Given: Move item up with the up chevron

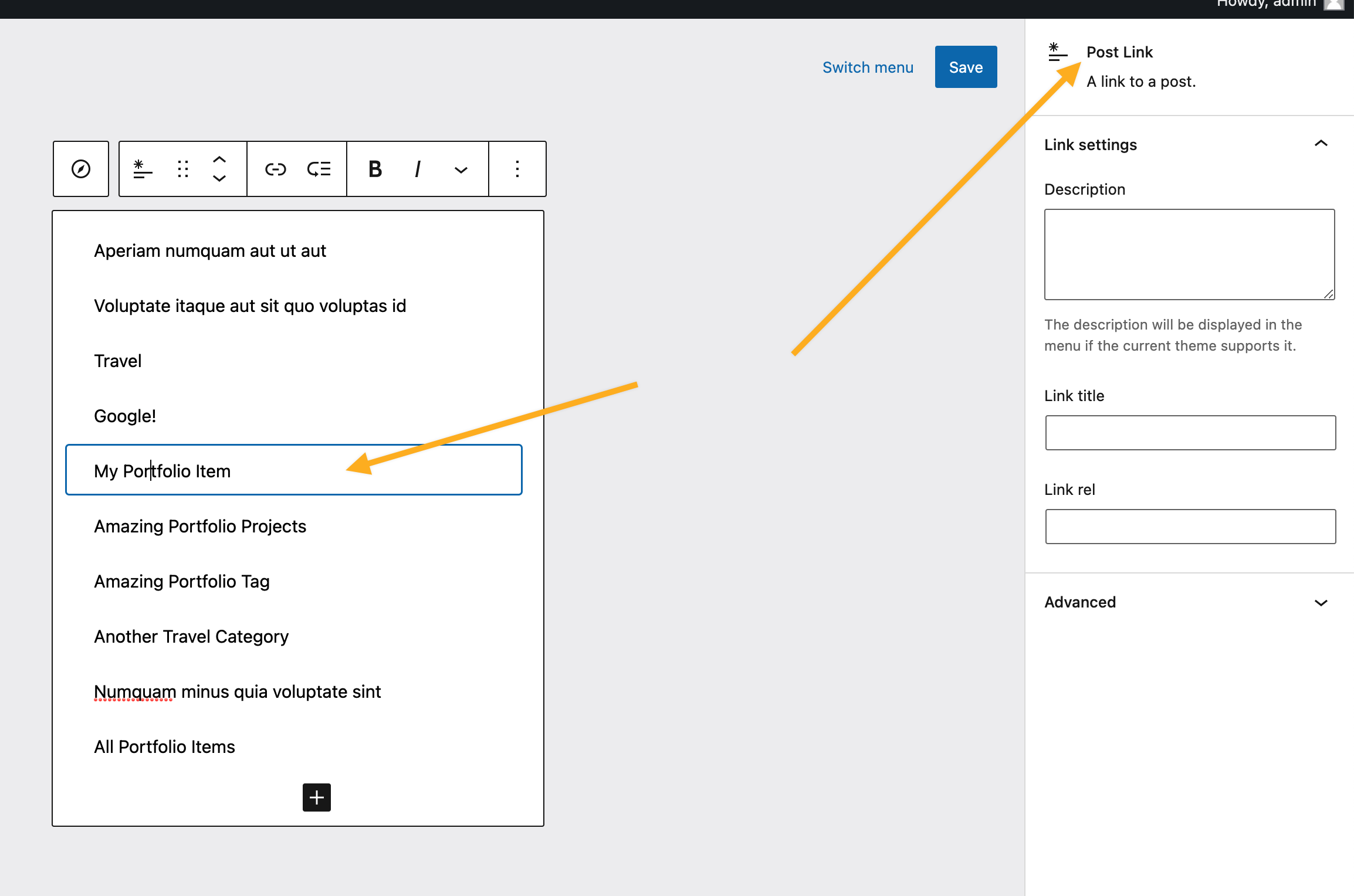Looking at the screenshot, I should point(219,159).
